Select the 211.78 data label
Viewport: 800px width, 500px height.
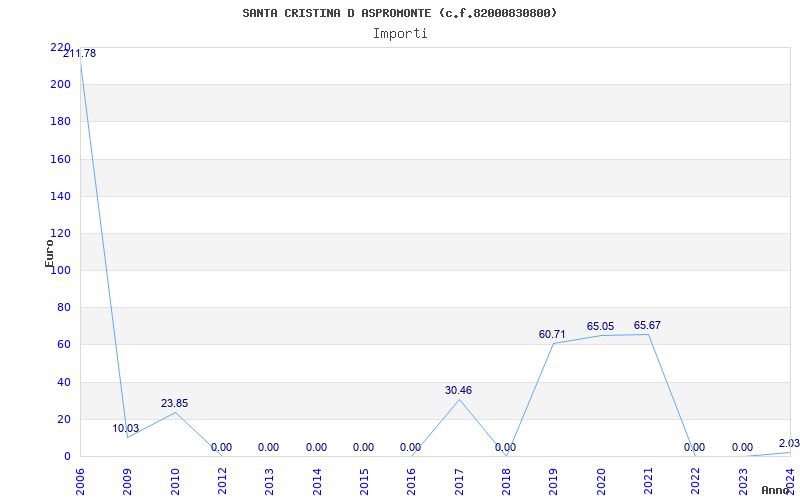pyautogui.click(x=80, y=54)
